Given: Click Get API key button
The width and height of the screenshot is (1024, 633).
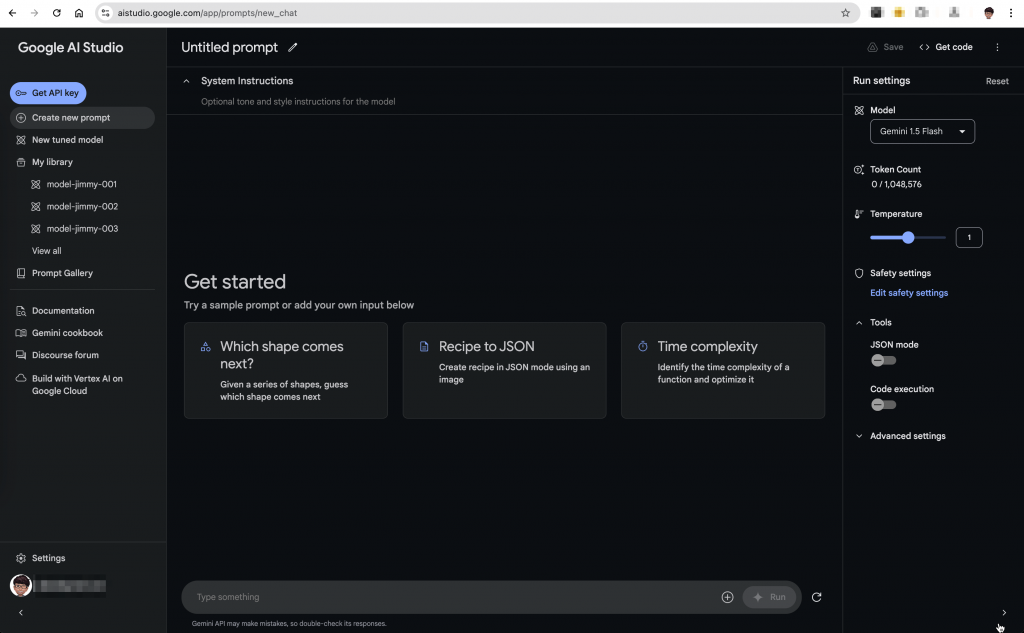Looking at the screenshot, I should click(x=48, y=93).
